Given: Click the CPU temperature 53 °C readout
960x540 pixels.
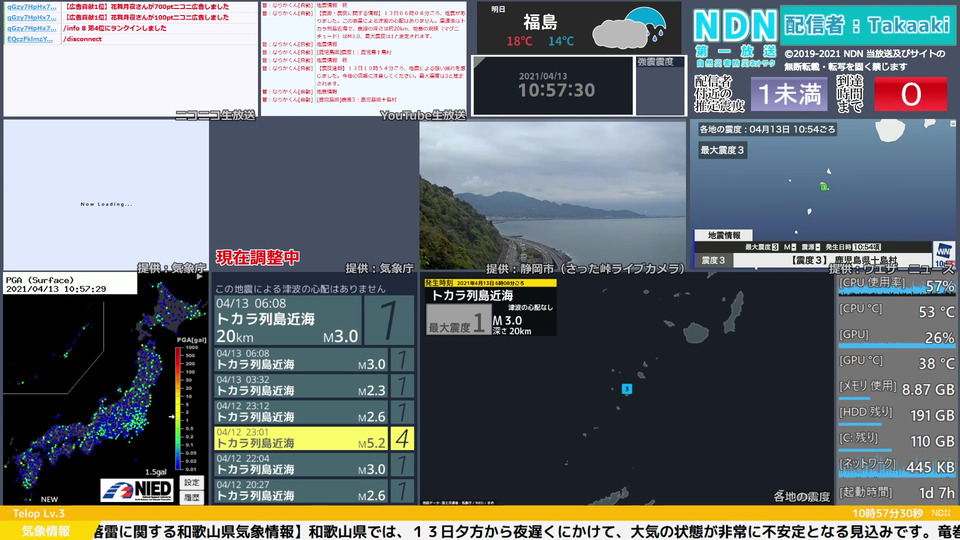Looking at the screenshot, I should coord(896,311).
